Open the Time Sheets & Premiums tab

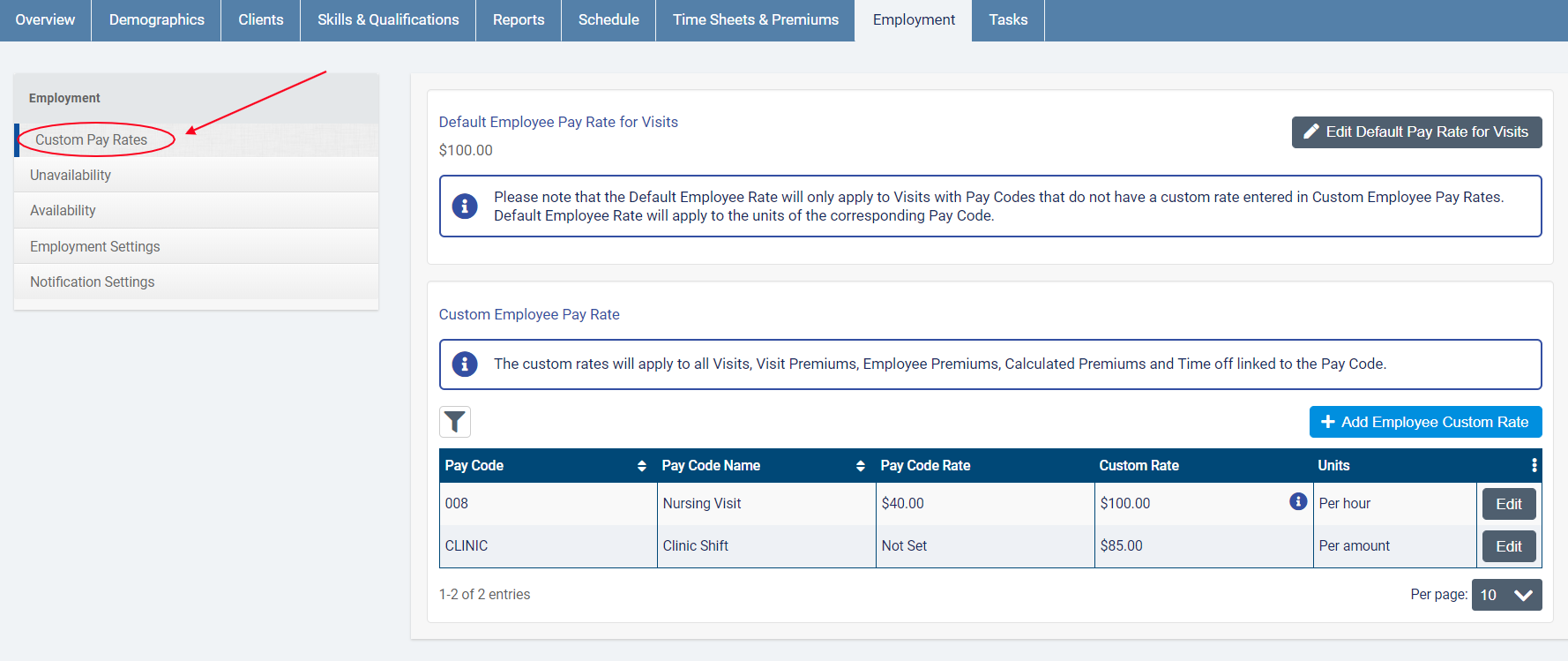point(755,20)
